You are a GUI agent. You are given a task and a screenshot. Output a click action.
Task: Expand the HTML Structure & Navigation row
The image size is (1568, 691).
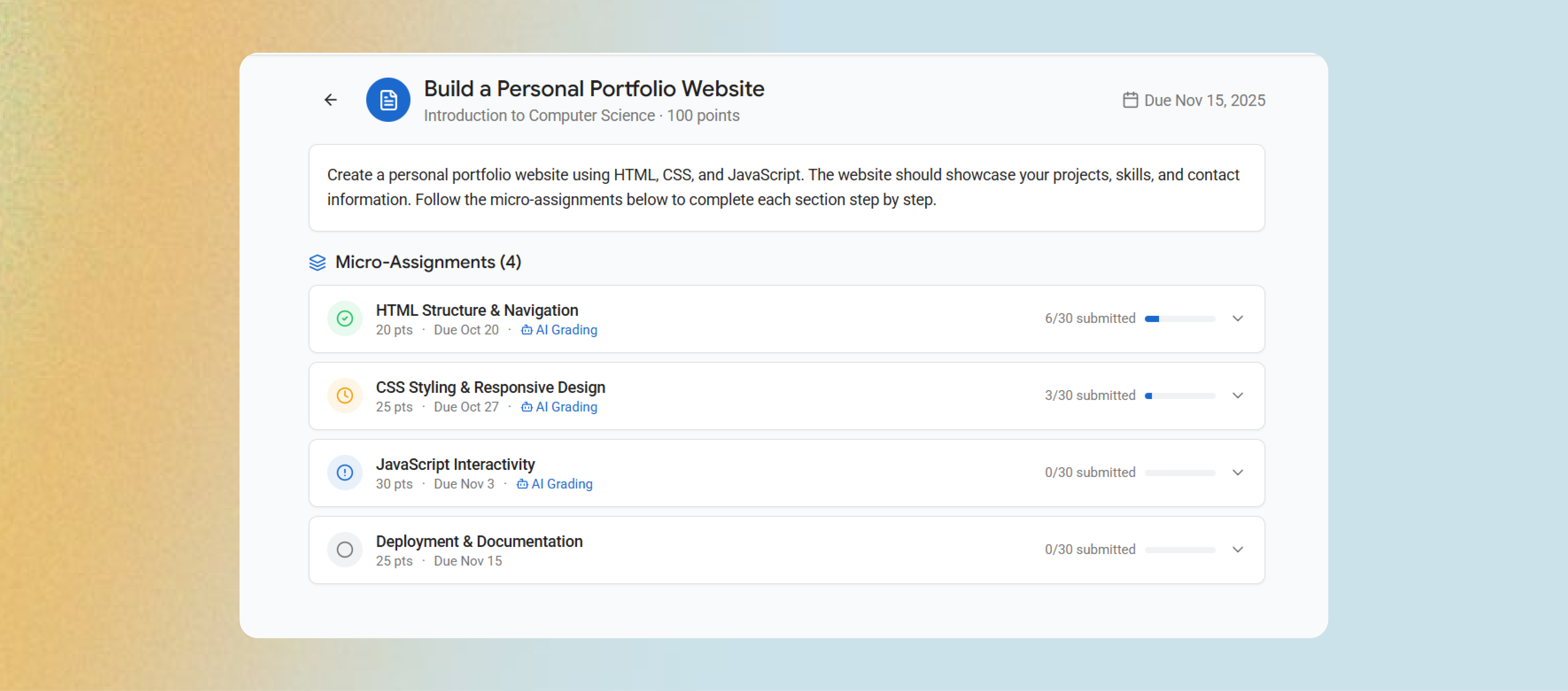pos(1237,319)
